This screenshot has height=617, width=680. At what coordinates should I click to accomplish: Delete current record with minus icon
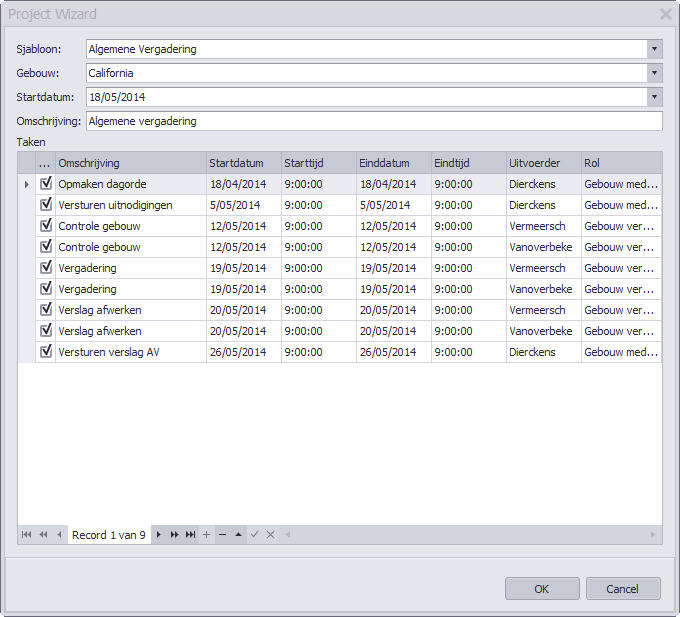[x=222, y=535]
